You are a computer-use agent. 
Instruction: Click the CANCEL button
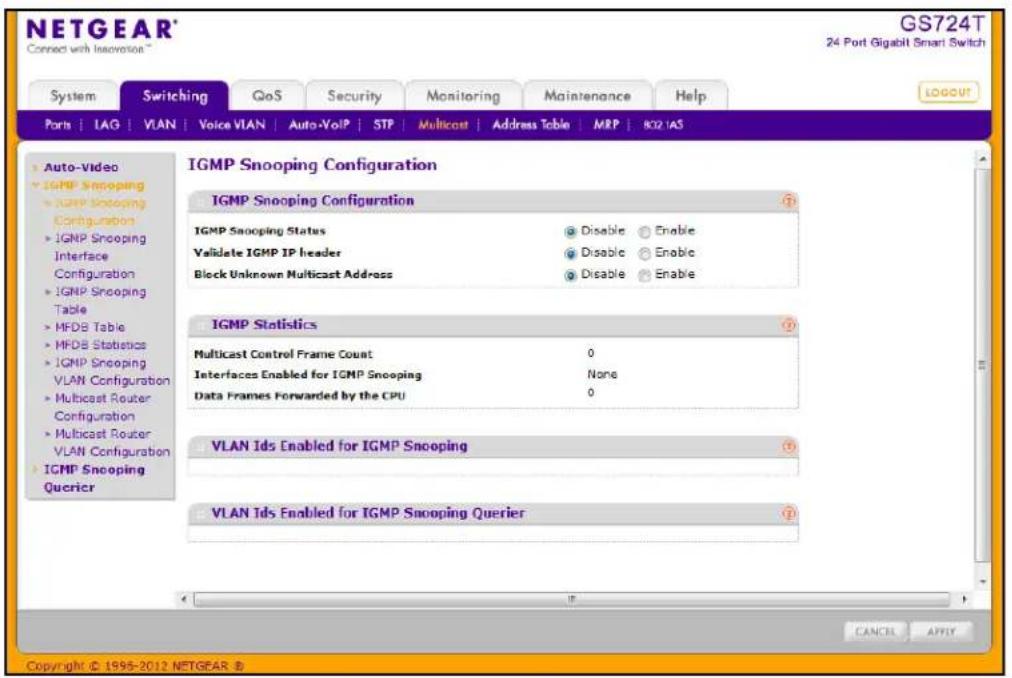click(875, 632)
